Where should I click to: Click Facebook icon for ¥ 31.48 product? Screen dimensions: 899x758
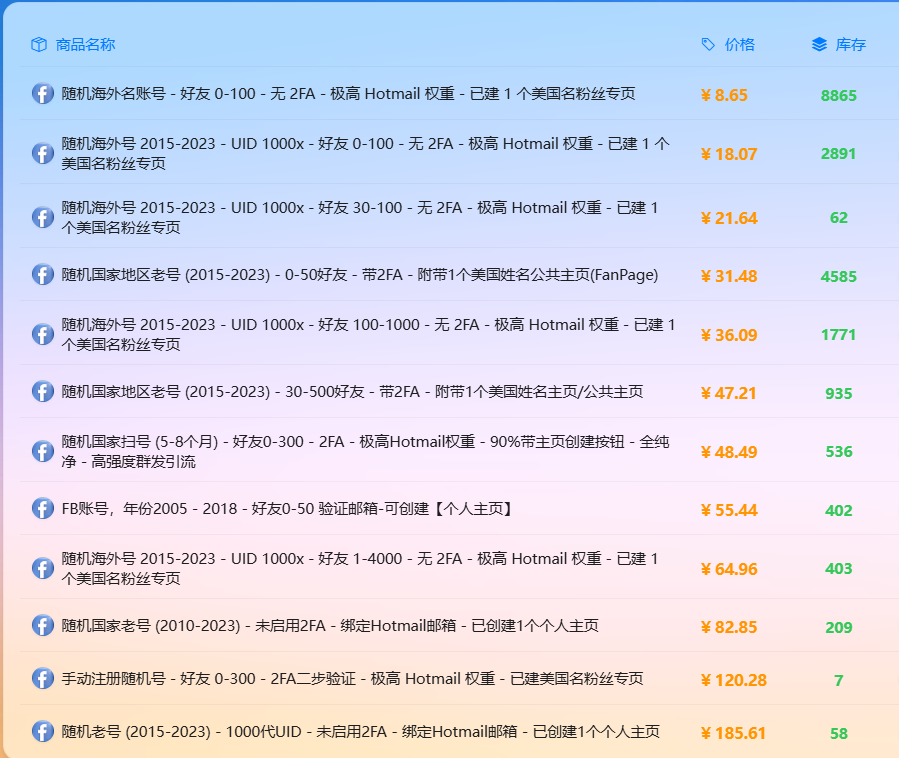(x=43, y=275)
